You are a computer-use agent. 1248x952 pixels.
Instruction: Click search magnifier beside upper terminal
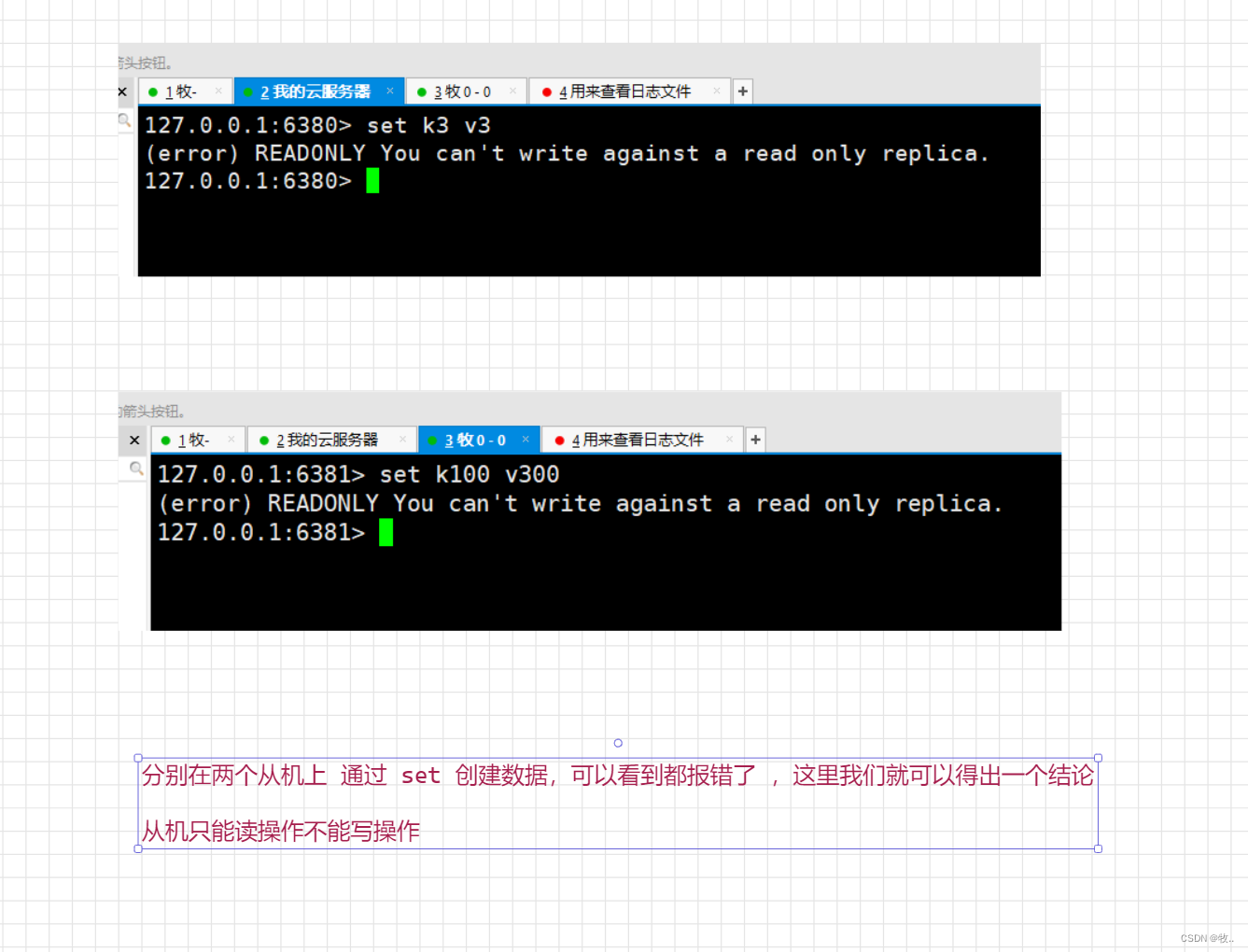coord(124,119)
